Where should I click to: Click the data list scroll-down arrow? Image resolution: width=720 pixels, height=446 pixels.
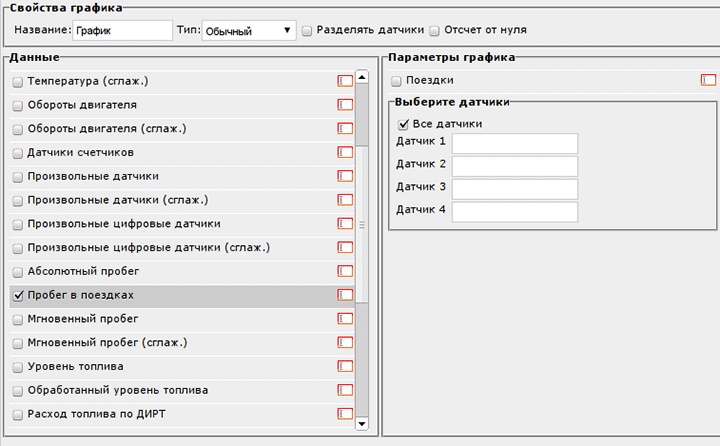(x=362, y=423)
